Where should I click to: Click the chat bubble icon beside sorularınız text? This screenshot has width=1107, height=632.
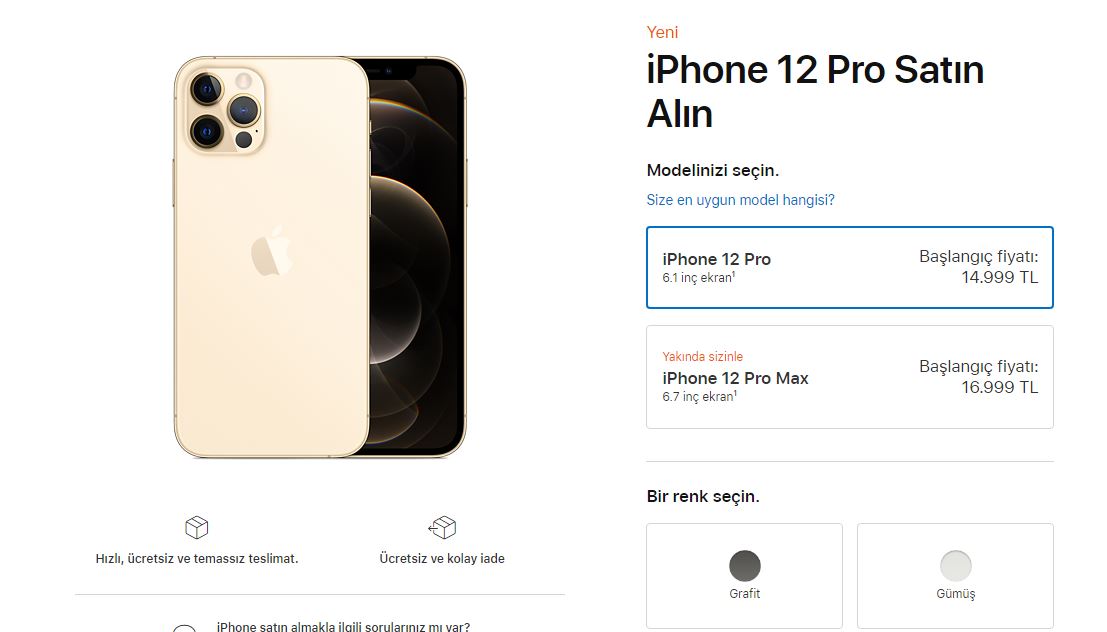tap(184, 628)
